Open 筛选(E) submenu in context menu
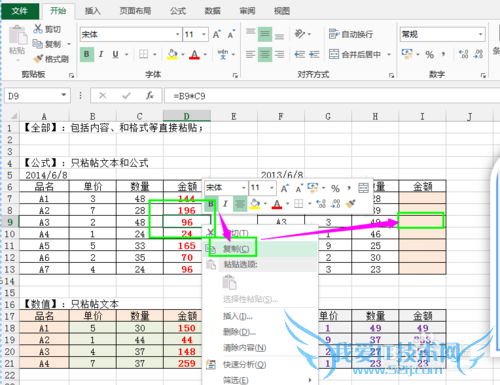500x385 pixels. pyautogui.click(x=260, y=380)
